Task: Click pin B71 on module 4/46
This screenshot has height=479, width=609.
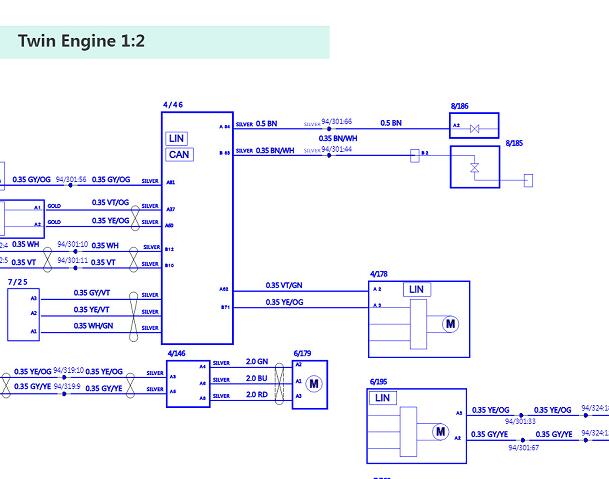Action: click(225, 307)
